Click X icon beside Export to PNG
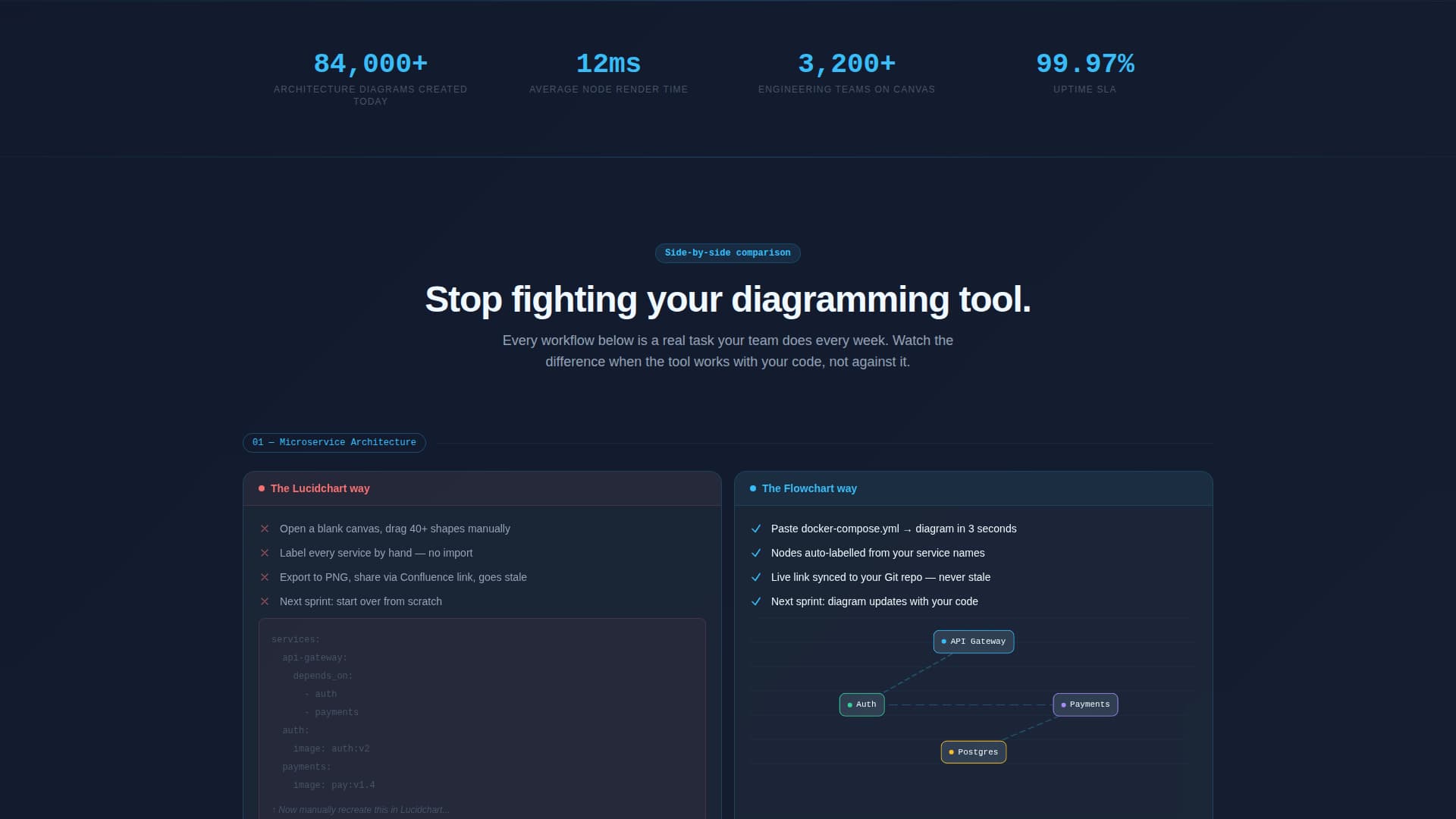The image size is (1456, 819). (265, 577)
